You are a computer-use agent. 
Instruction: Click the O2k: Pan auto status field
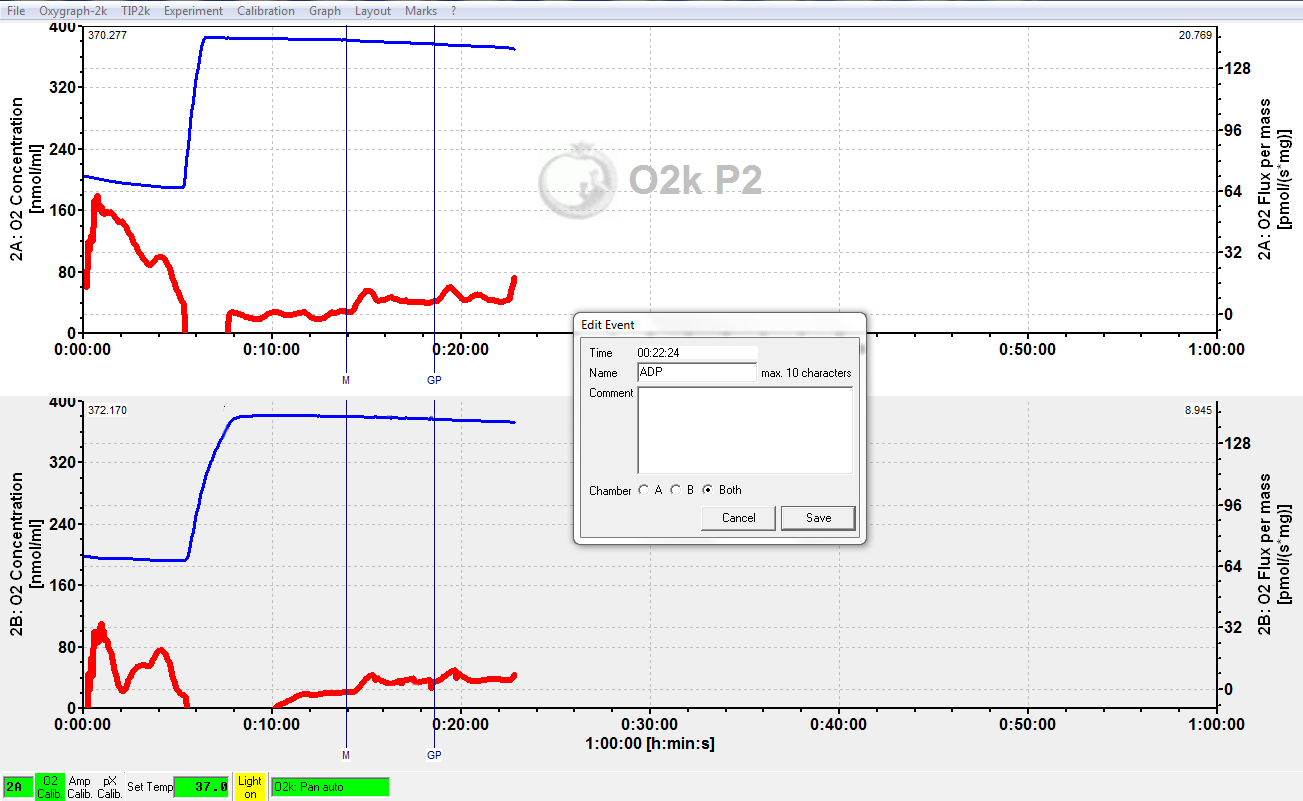330,787
